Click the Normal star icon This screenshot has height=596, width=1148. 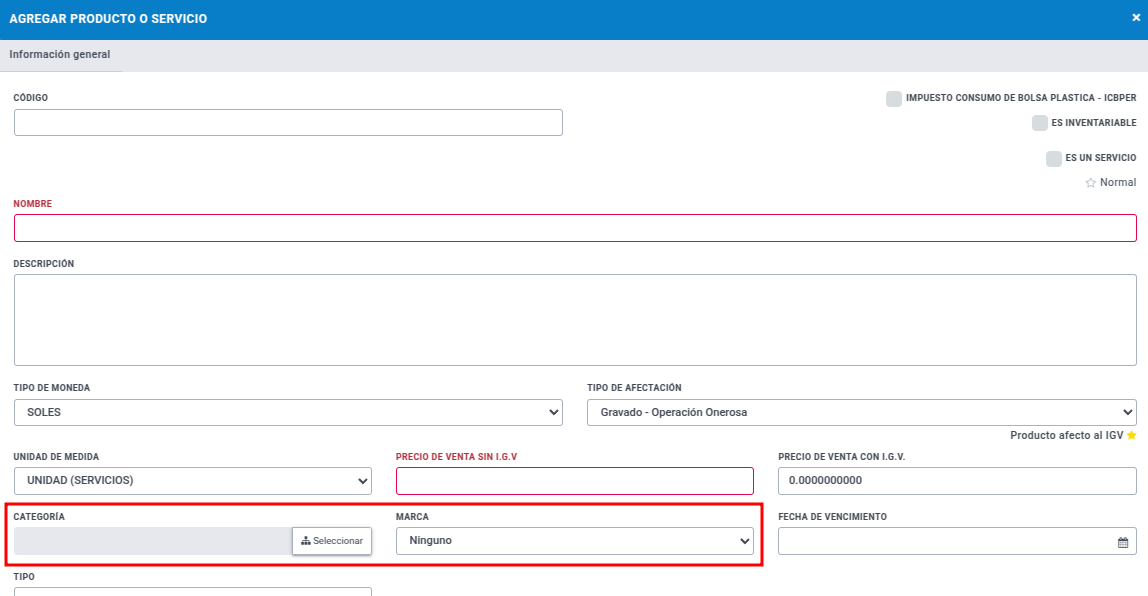pyautogui.click(x=1090, y=183)
